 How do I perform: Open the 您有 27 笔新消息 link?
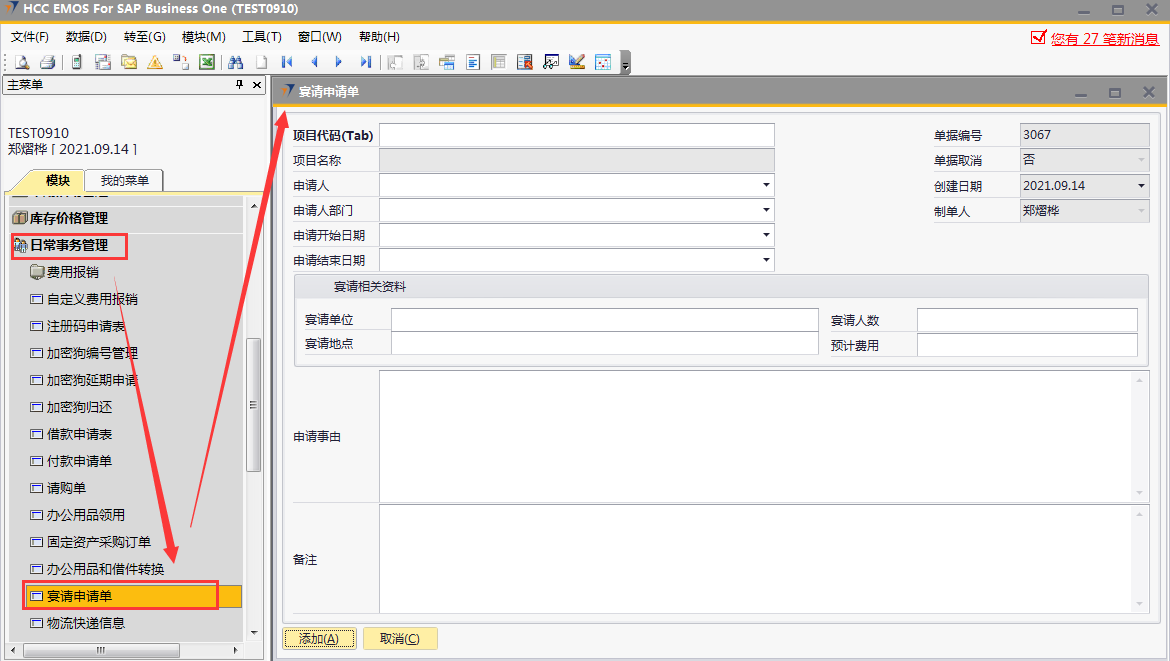1104,38
